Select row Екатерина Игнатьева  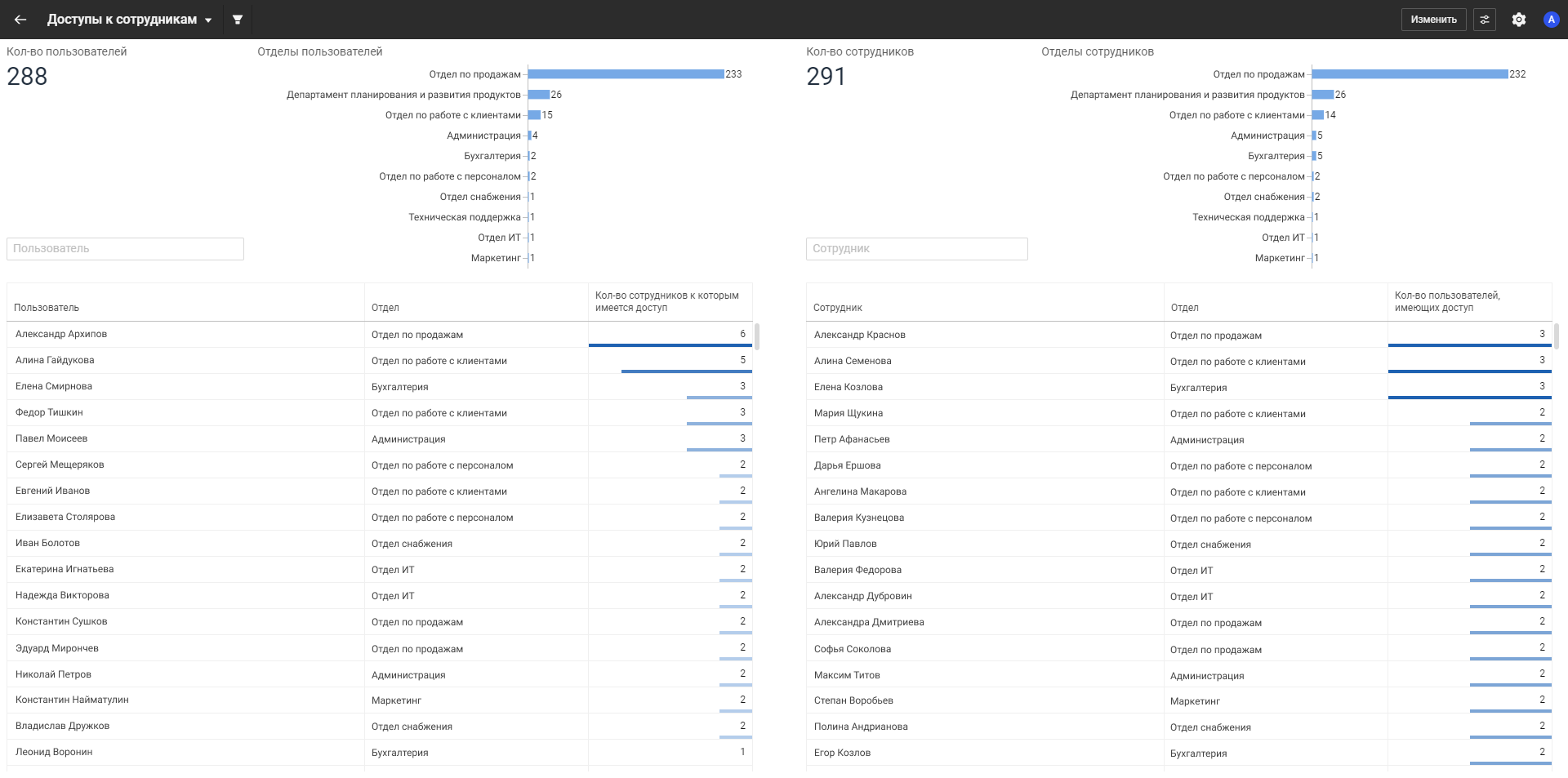pyautogui.click(x=379, y=570)
